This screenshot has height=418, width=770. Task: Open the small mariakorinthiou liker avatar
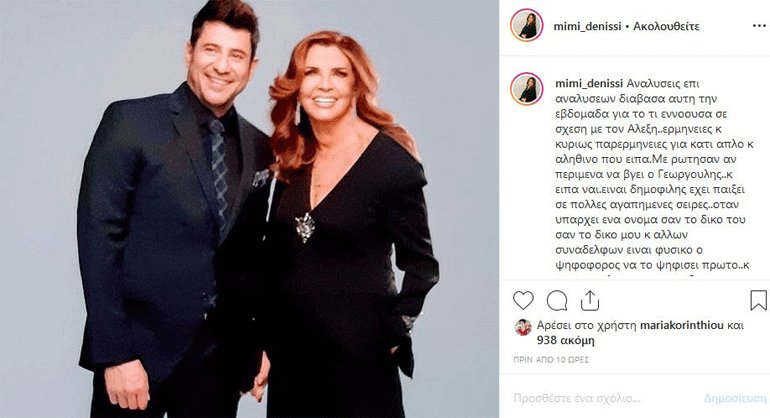tap(523, 327)
